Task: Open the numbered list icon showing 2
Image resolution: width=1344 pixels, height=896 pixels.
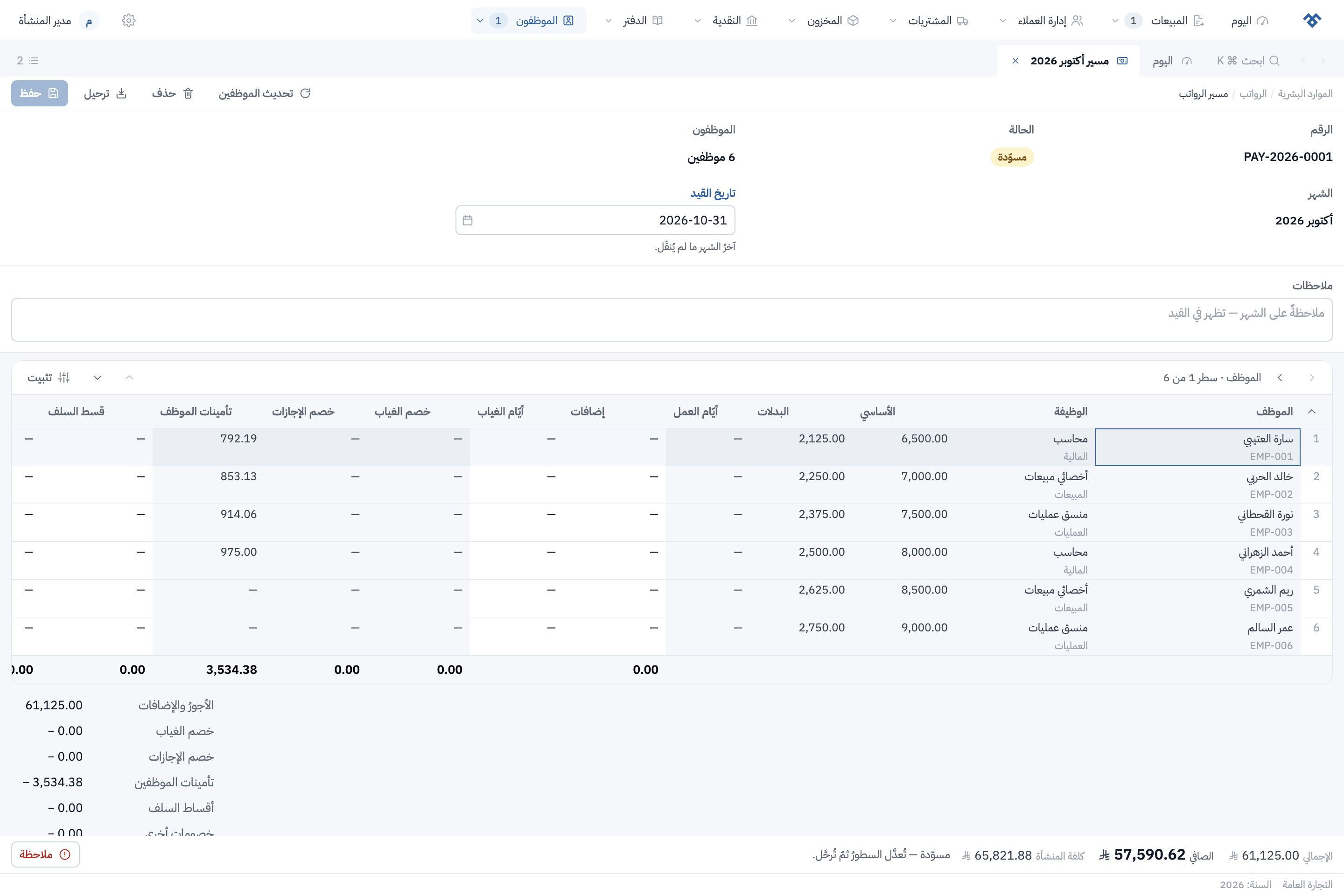Action: pyautogui.click(x=28, y=61)
